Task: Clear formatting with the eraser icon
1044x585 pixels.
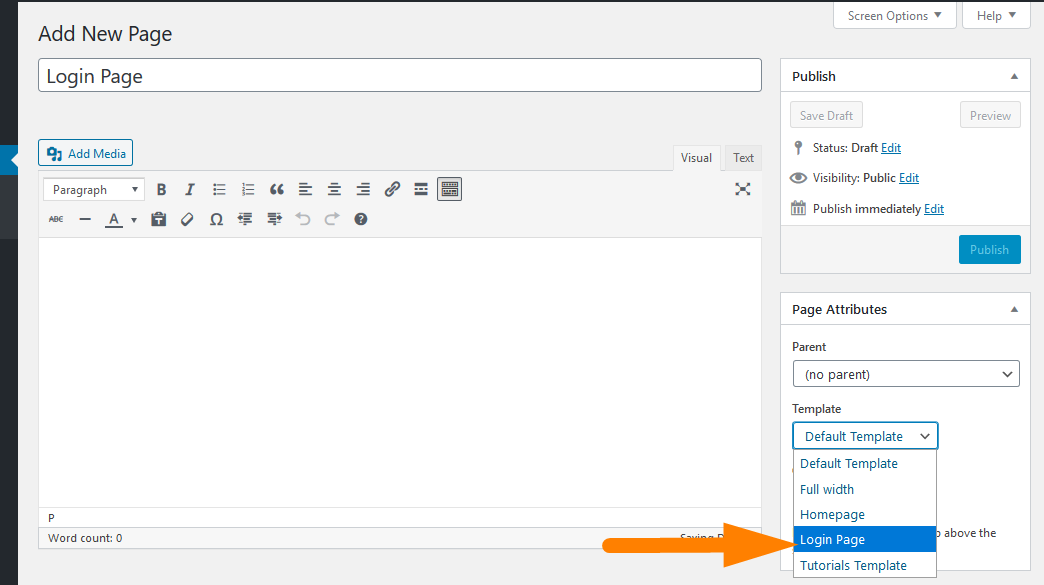Action: [187, 219]
